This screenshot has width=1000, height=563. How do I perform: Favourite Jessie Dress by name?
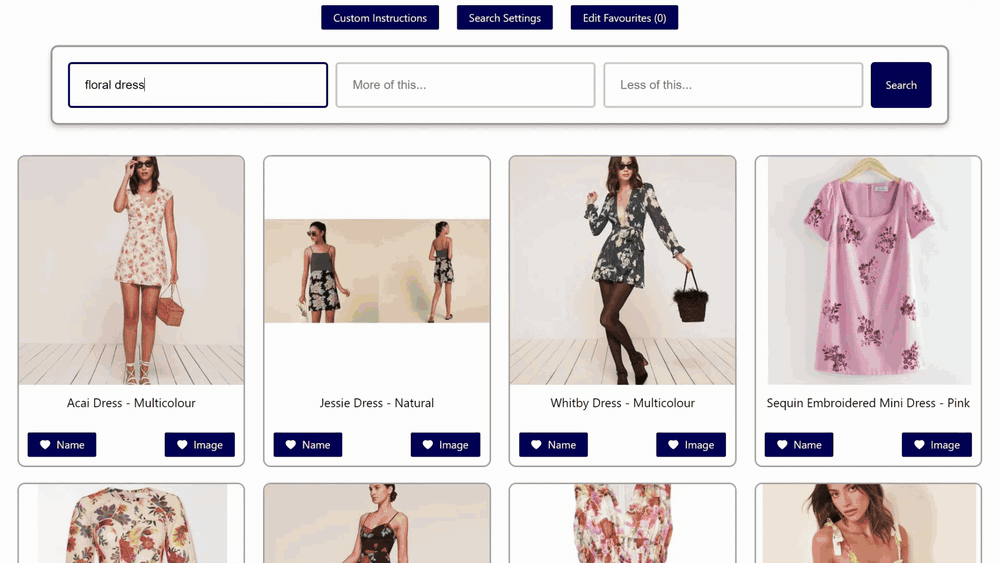point(308,445)
